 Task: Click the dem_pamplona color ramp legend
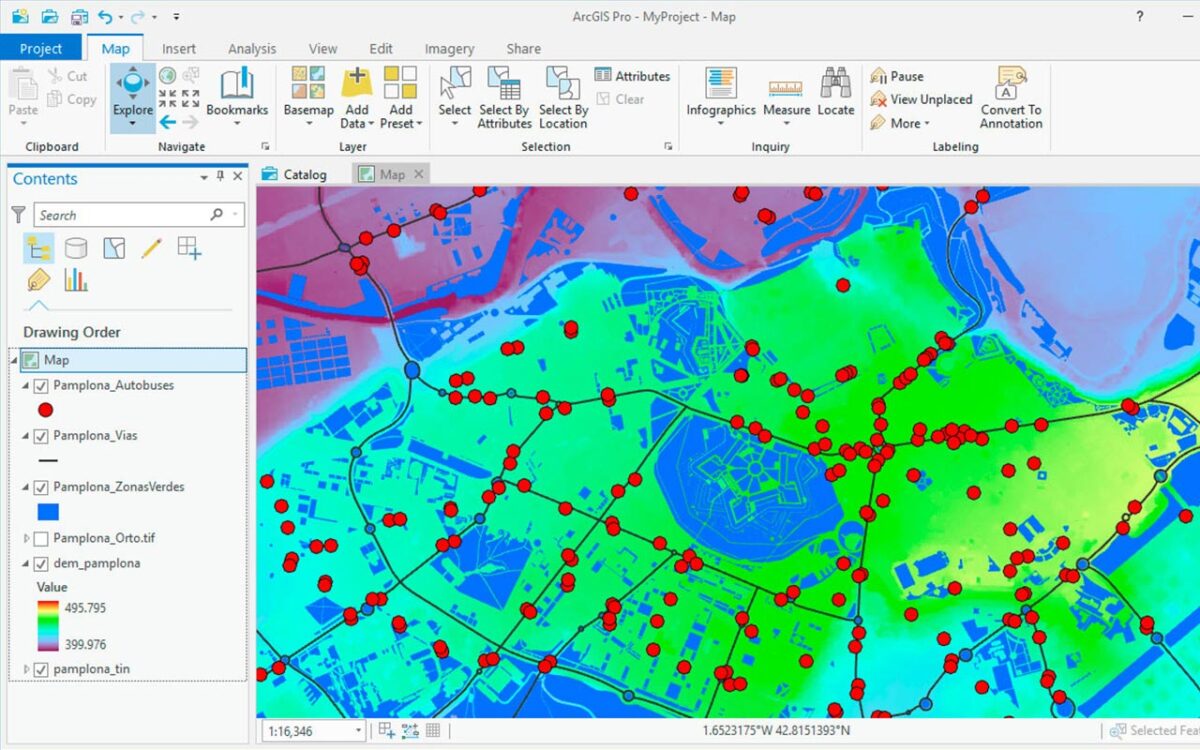48,626
